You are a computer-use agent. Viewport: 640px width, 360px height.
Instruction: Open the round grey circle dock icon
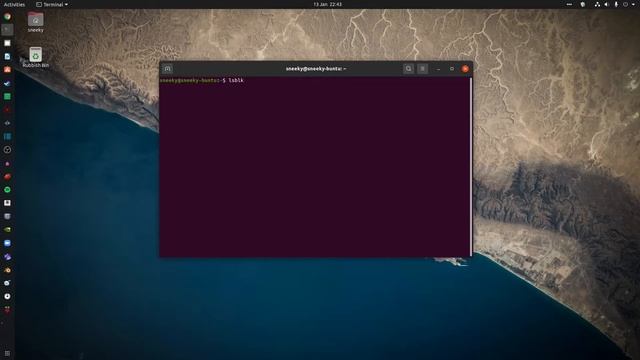pyautogui.click(x=7, y=150)
